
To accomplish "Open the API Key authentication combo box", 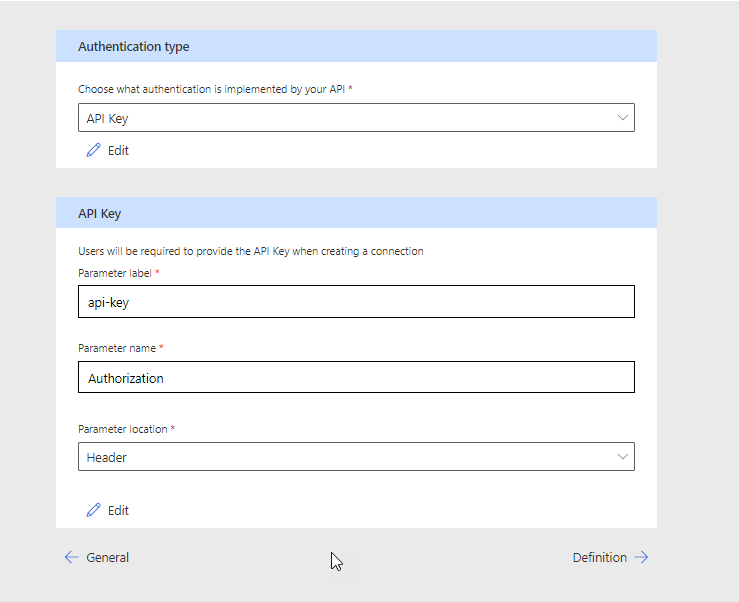I will click(340, 118).
